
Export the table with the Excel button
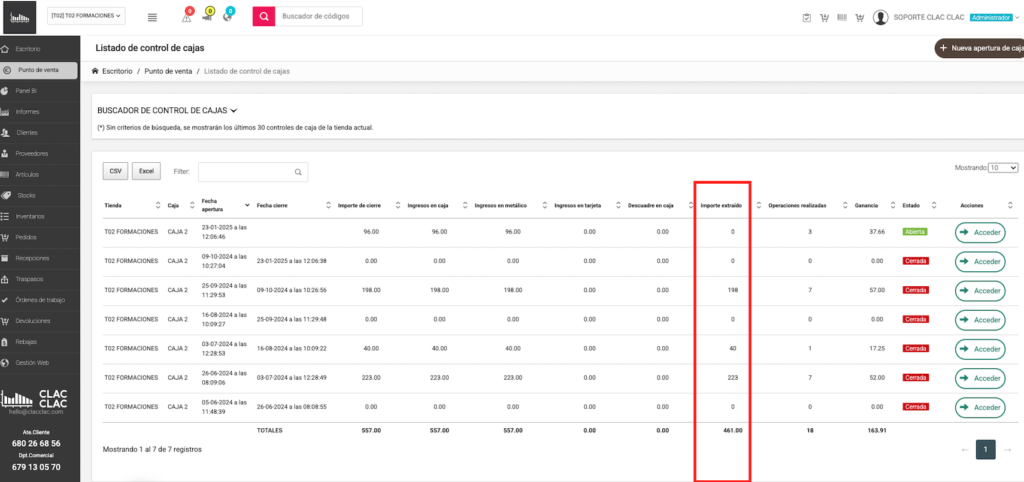coord(146,171)
